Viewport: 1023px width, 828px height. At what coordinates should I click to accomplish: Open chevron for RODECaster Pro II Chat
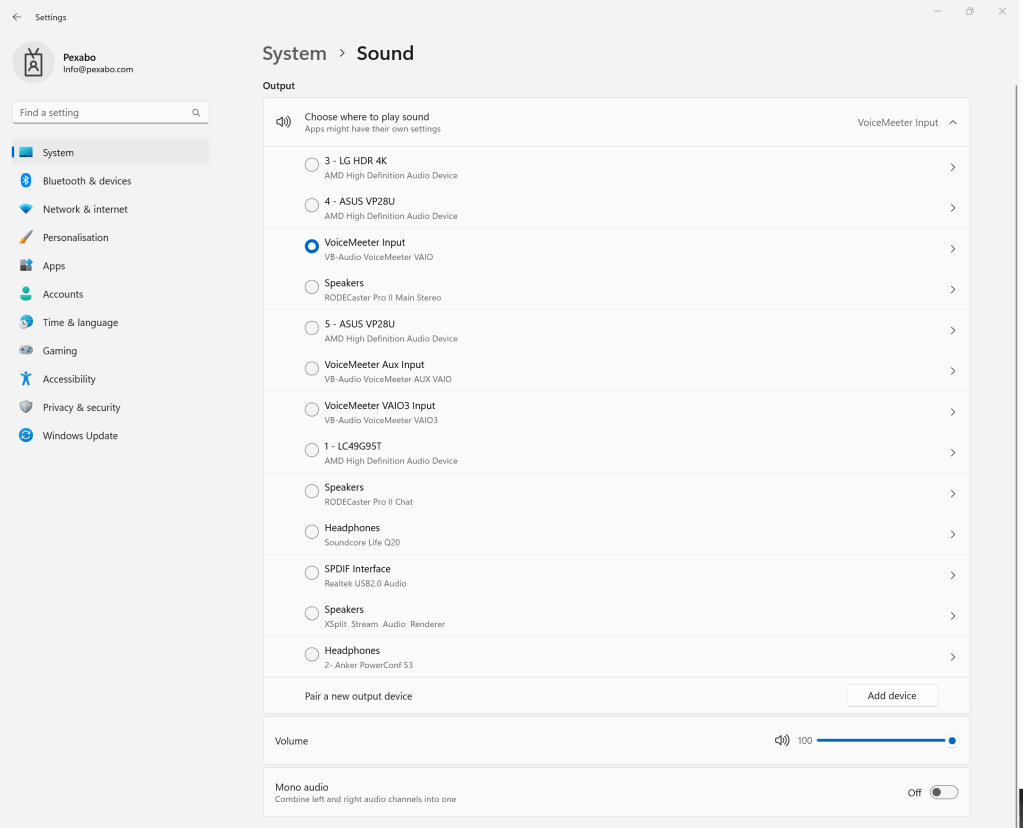[x=953, y=494]
